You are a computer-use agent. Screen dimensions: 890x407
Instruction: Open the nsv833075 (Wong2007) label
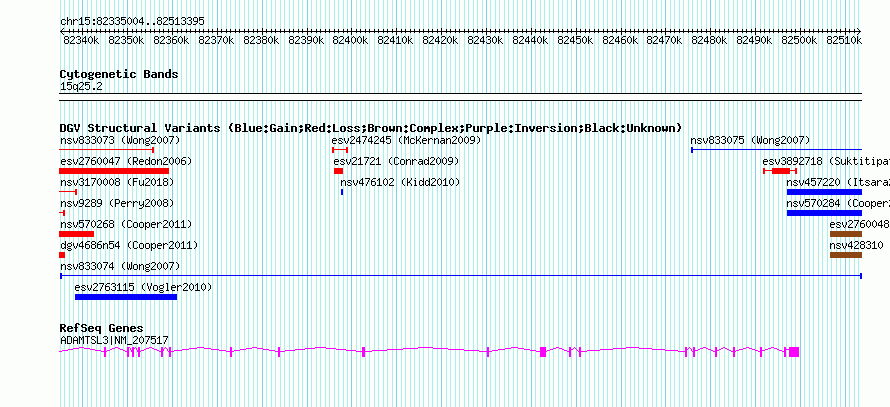click(750, 140)
